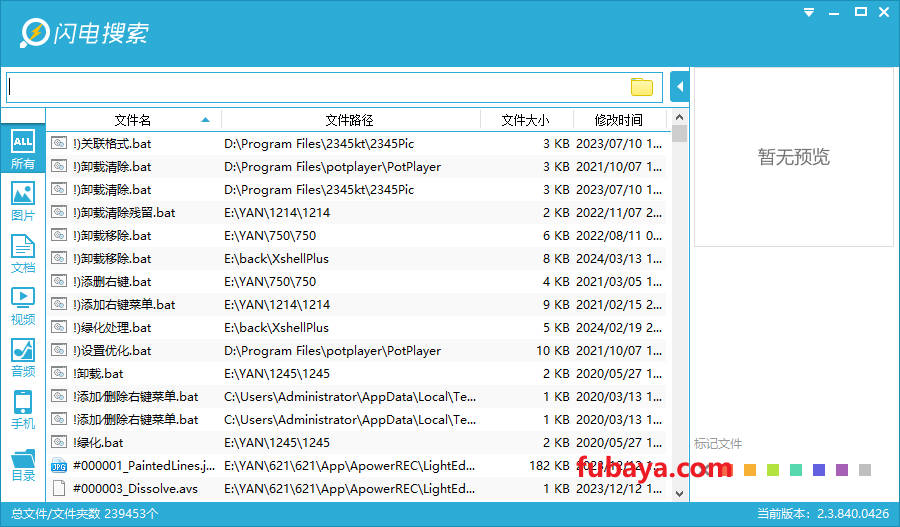The image size is (900, 527).
Task: Select the file name !卸载.bat
Action: point(98,374)
